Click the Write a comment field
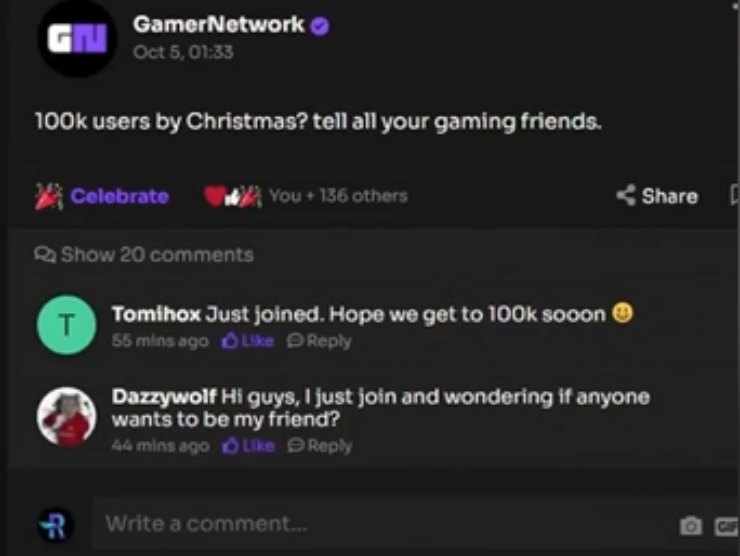Image resolution: width=740 pixels, height=556 pixels. click(x=385, y=524)
